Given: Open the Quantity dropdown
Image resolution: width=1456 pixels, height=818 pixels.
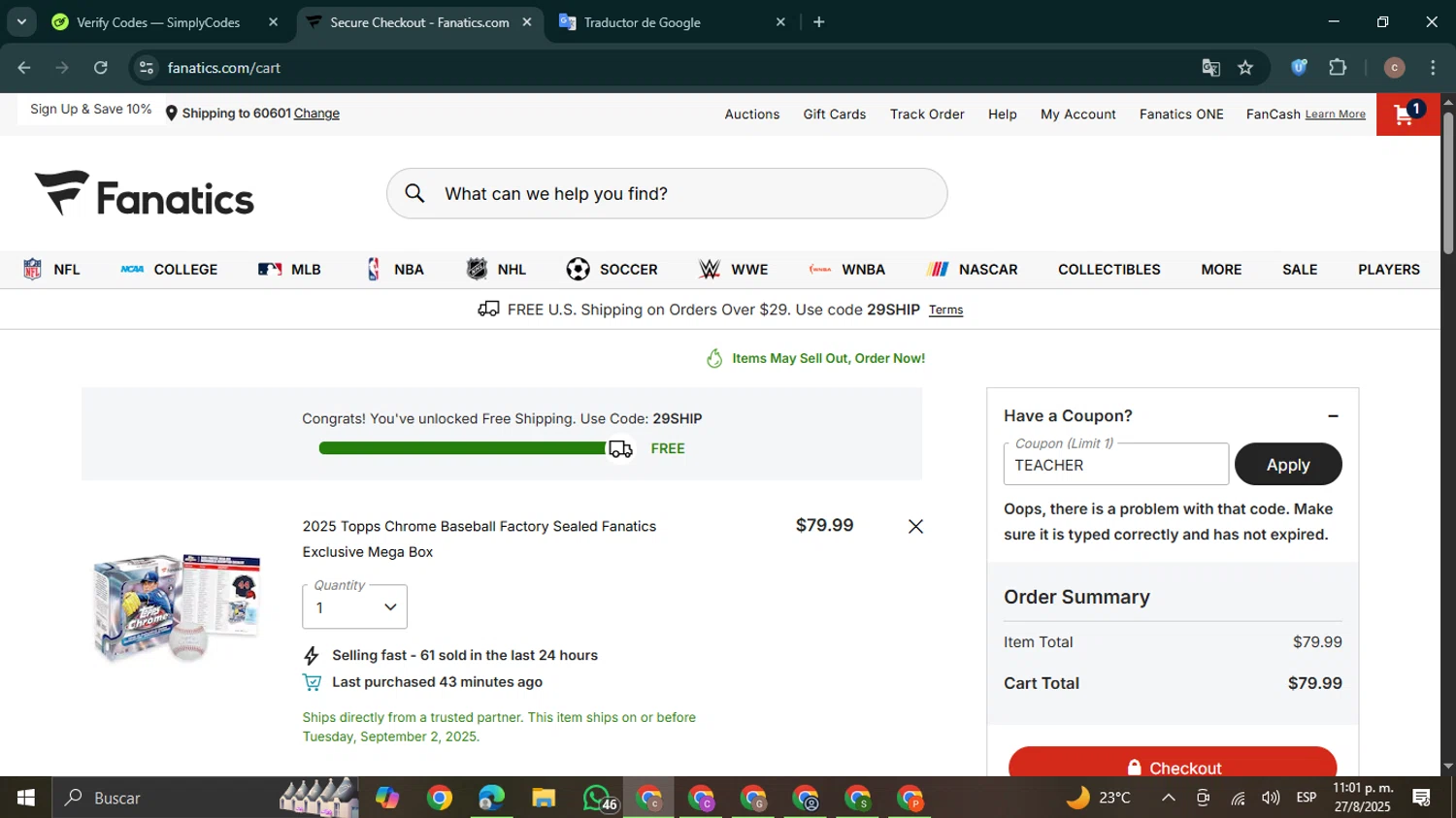Looking at the screenshot, I should 354,606.
